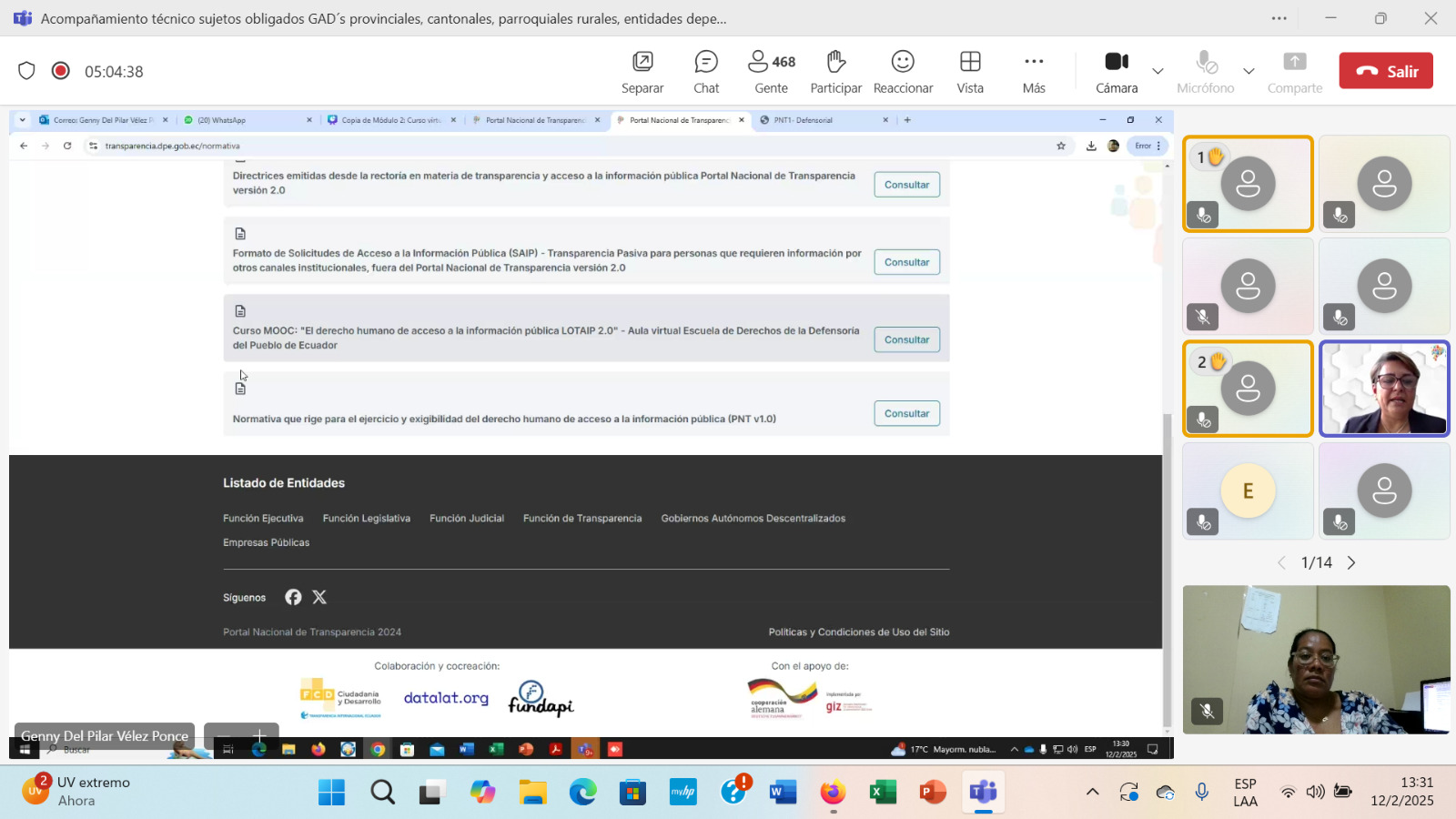This screenshot has width=1456, height=819.
Task: Click the Comparte share screen button
Action: (x=1294, y=71)
